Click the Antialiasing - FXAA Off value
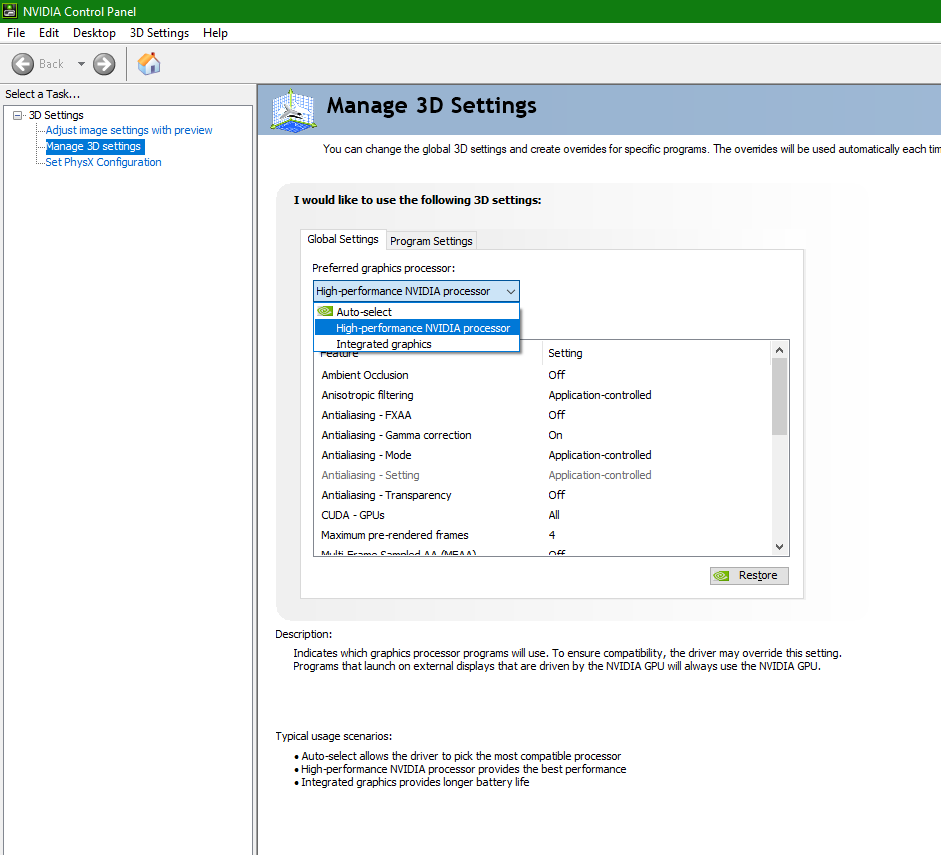The width and height of the screenshot is (941, 855). point(556,415)
